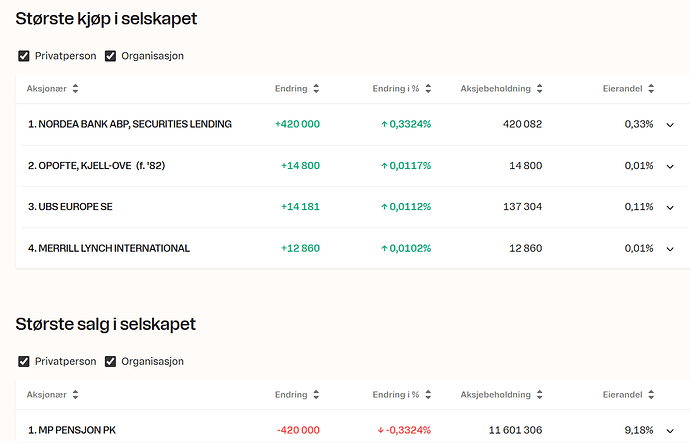690x443 pixels.
Task: Select holding value 420 082
Action: (x=522, y=124)
